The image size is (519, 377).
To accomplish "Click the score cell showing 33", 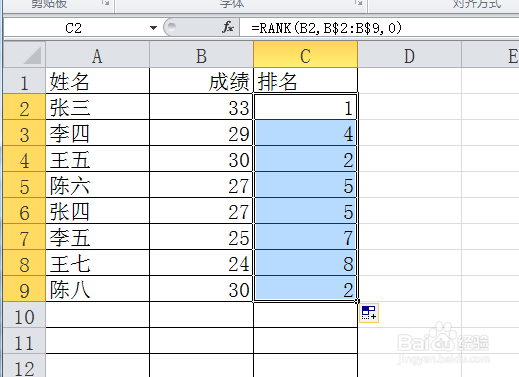I will [x=201, y=107].
